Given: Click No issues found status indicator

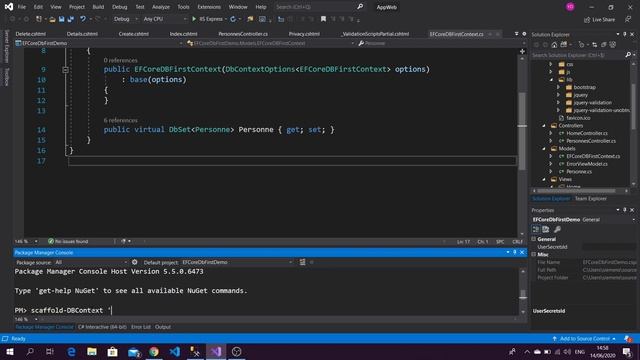Looking at the screenshot, I should tap(68, 242).
